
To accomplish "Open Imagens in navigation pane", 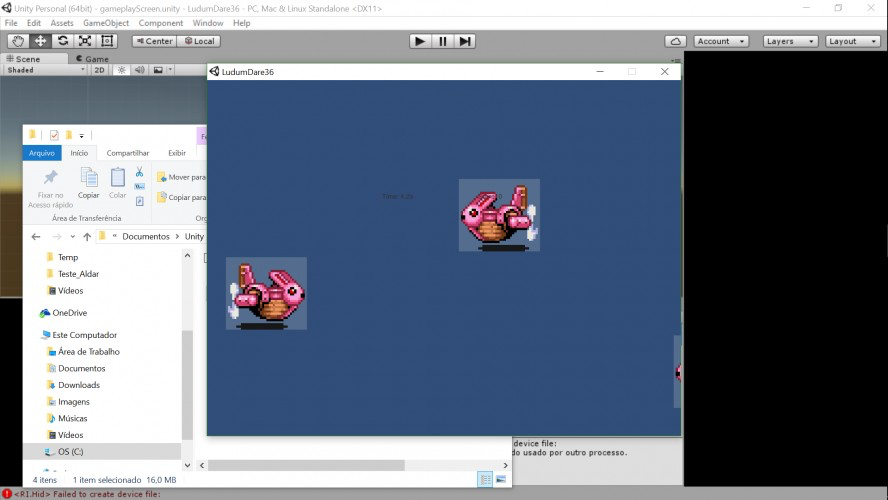I will [74, 402].
